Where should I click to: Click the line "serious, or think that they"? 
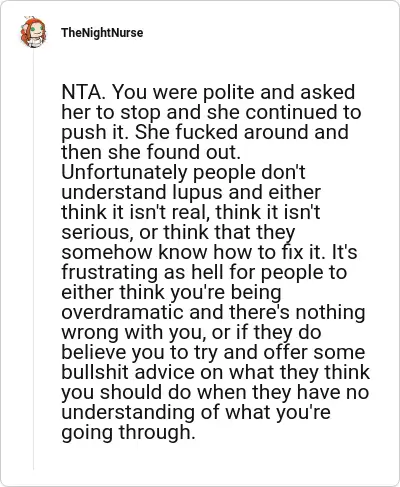[x=178, y=232]
